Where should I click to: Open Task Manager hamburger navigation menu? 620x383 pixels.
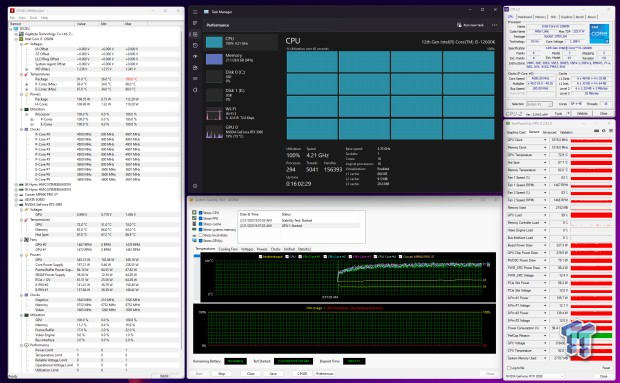(195, 12)
